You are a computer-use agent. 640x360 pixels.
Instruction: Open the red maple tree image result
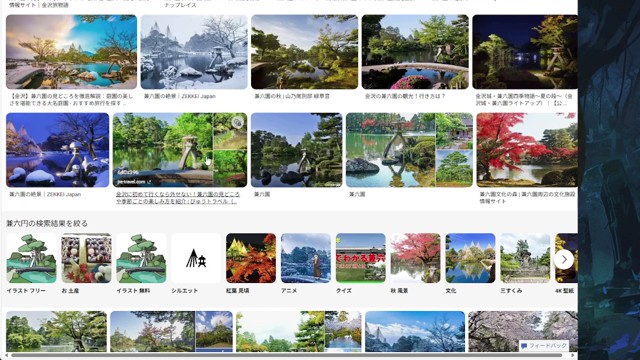pyautogui.click(x=527, y=150)
